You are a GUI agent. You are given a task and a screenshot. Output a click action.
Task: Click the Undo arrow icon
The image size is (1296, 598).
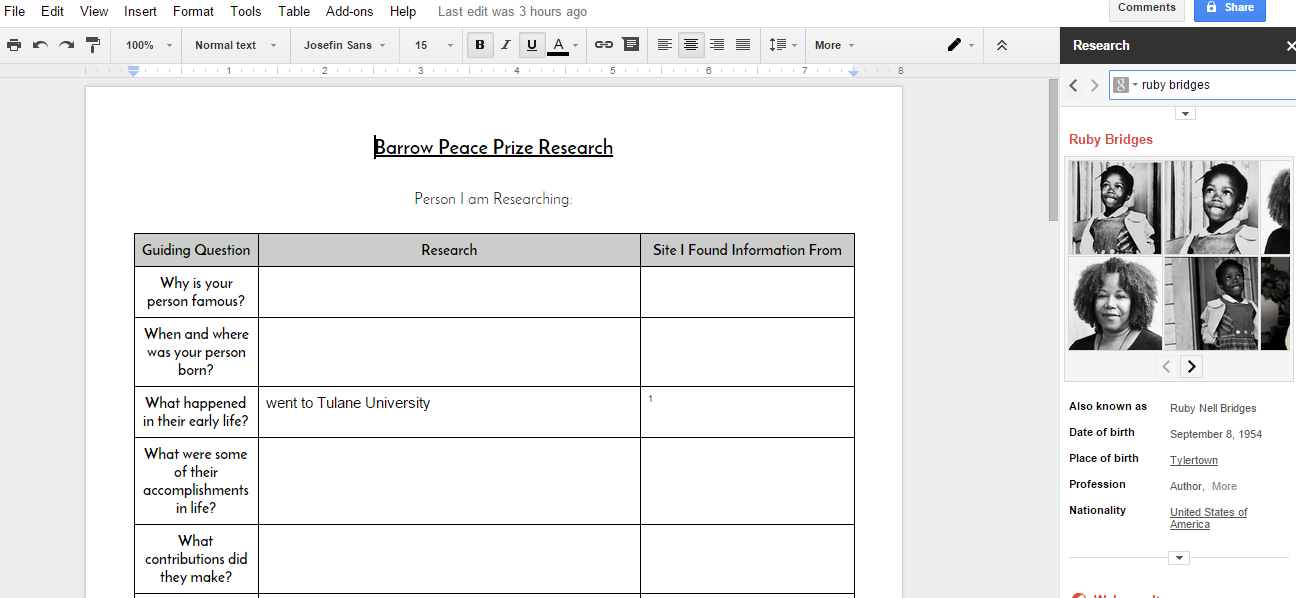point(40,45)
